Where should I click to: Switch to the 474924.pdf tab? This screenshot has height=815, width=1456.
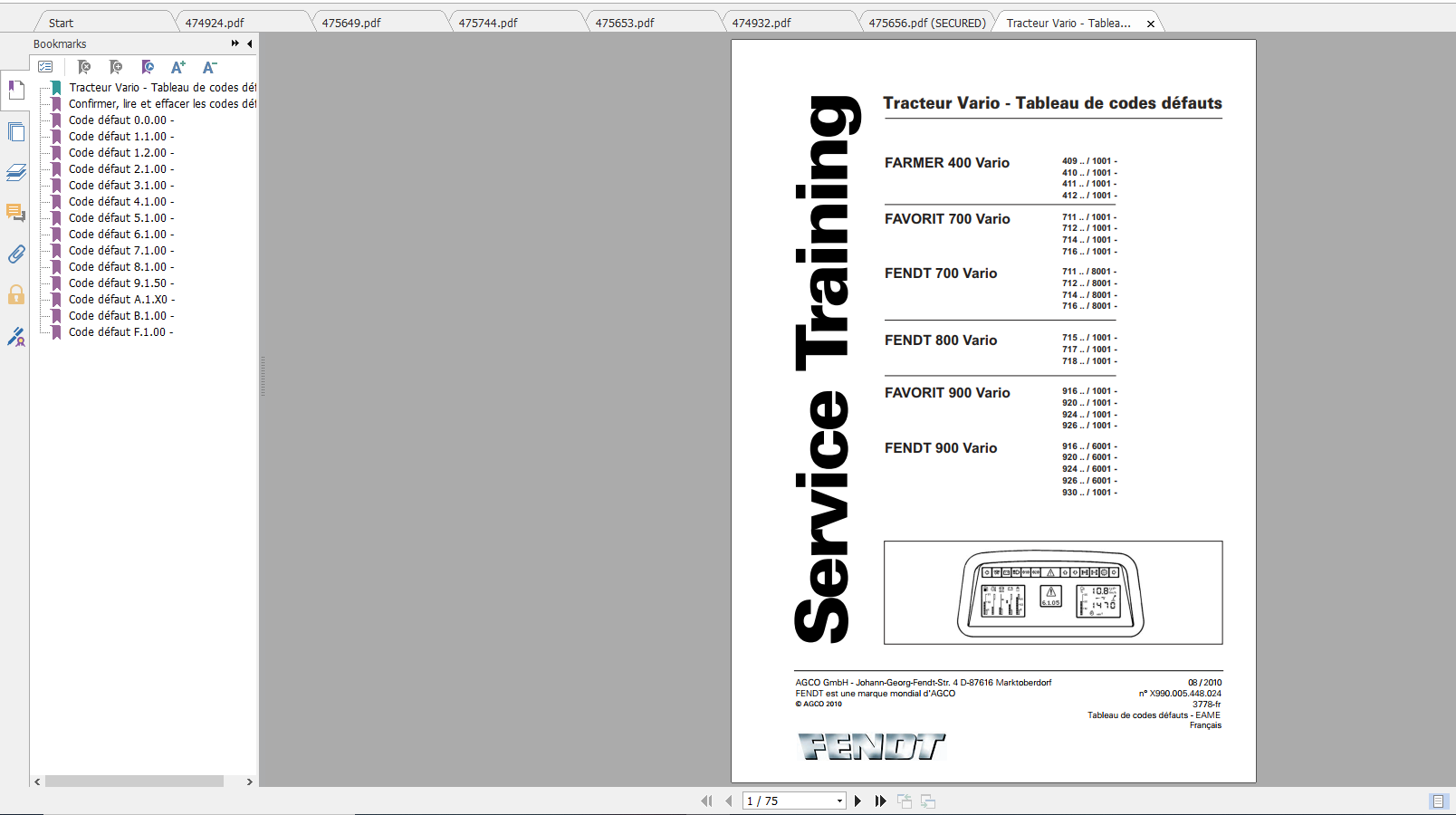pos(215,23)
